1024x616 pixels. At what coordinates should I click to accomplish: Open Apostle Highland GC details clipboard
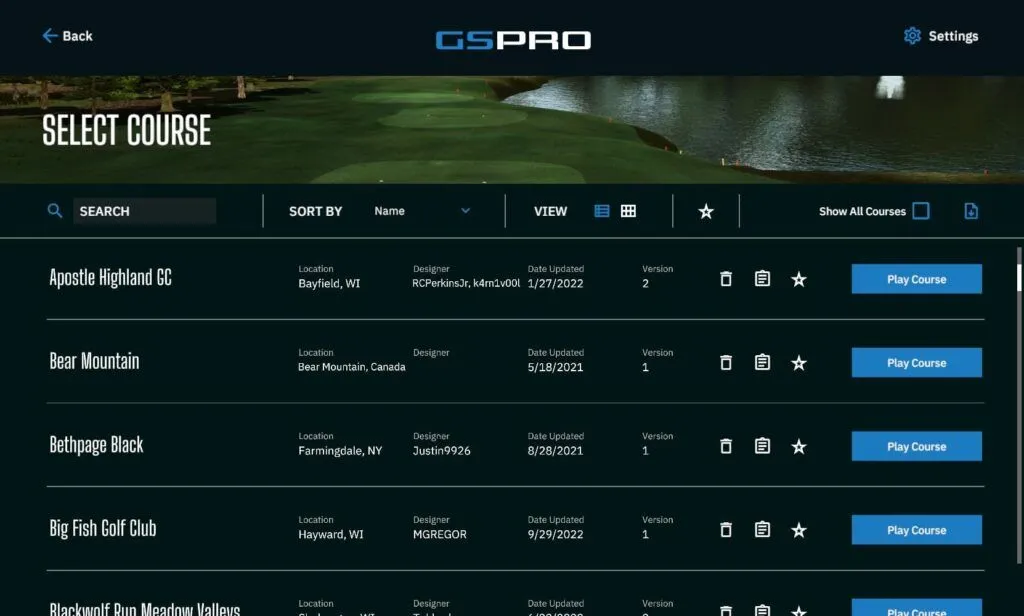pos(762,279)
